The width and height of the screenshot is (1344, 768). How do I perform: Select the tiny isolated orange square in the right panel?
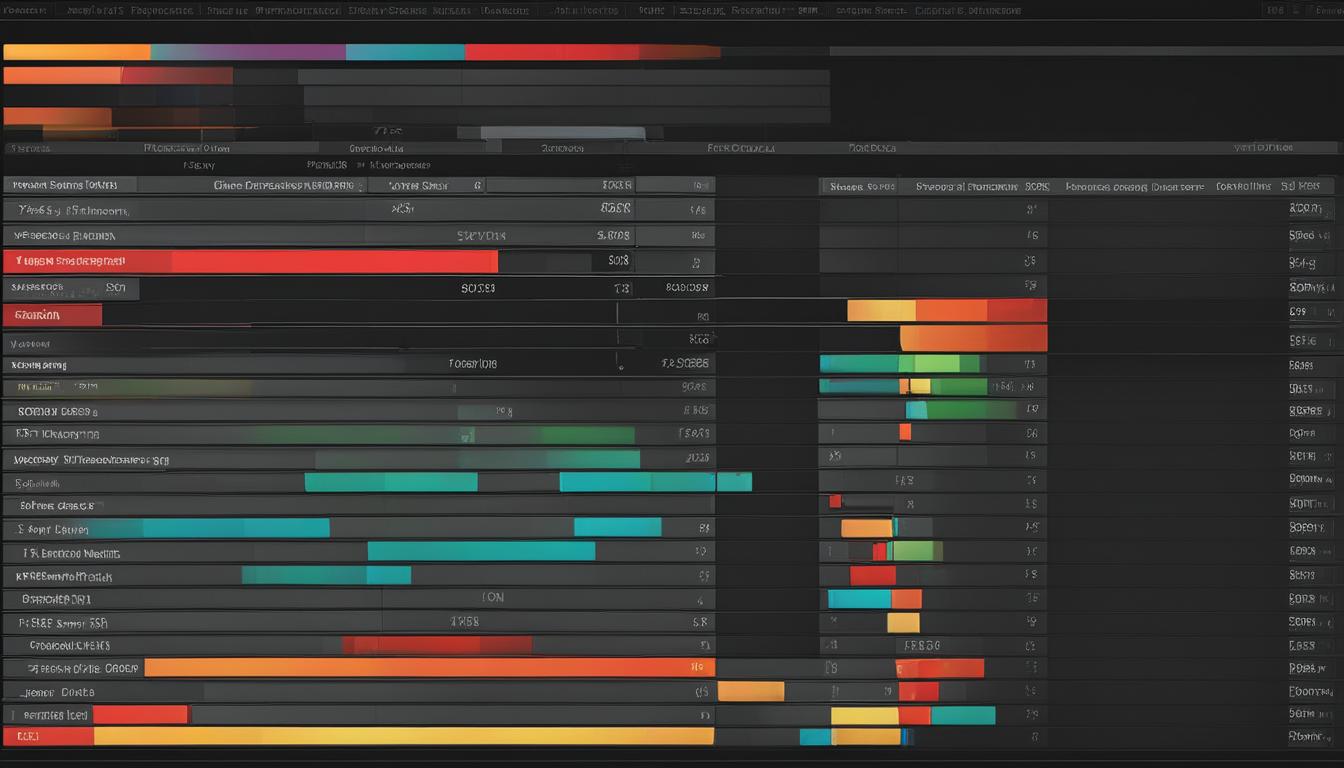tap(905, 432)
